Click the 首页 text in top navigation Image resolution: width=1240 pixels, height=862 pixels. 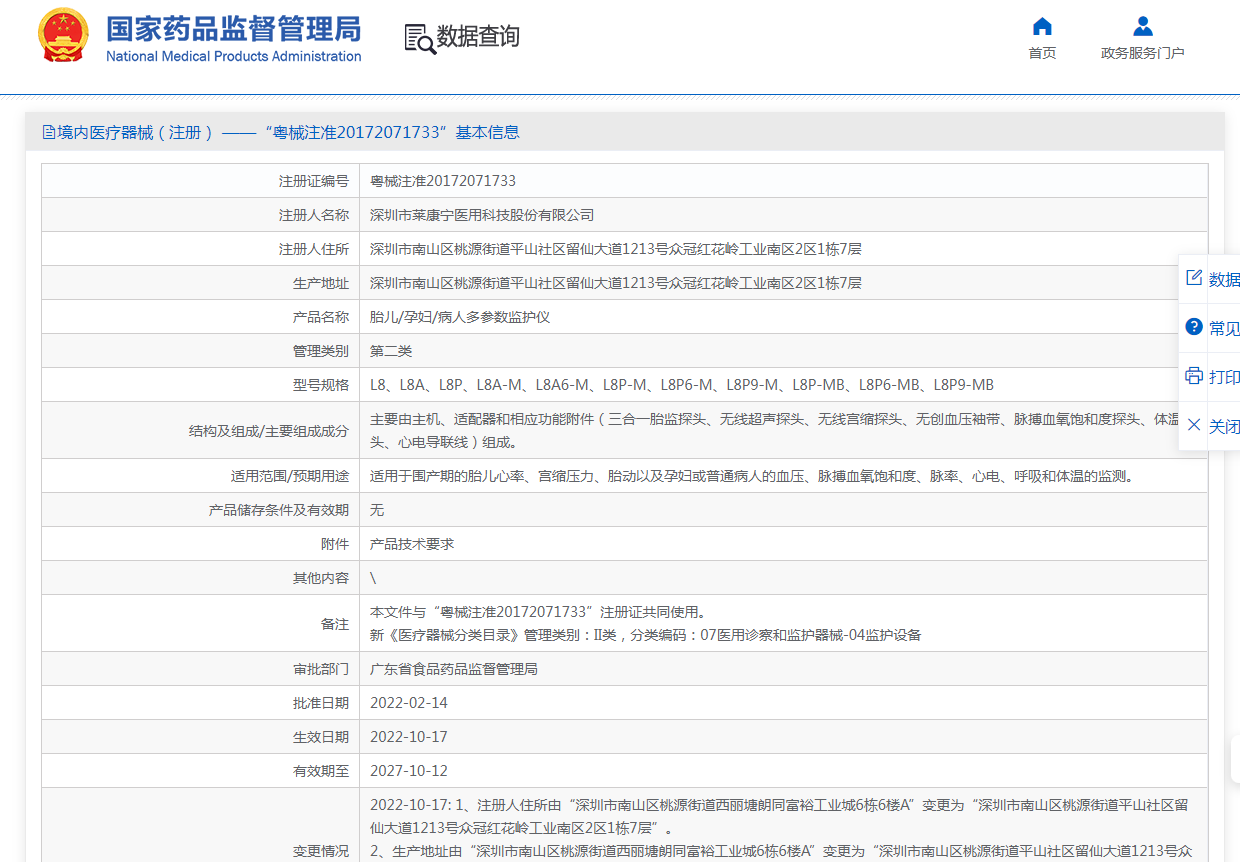tap(1042, 53)
